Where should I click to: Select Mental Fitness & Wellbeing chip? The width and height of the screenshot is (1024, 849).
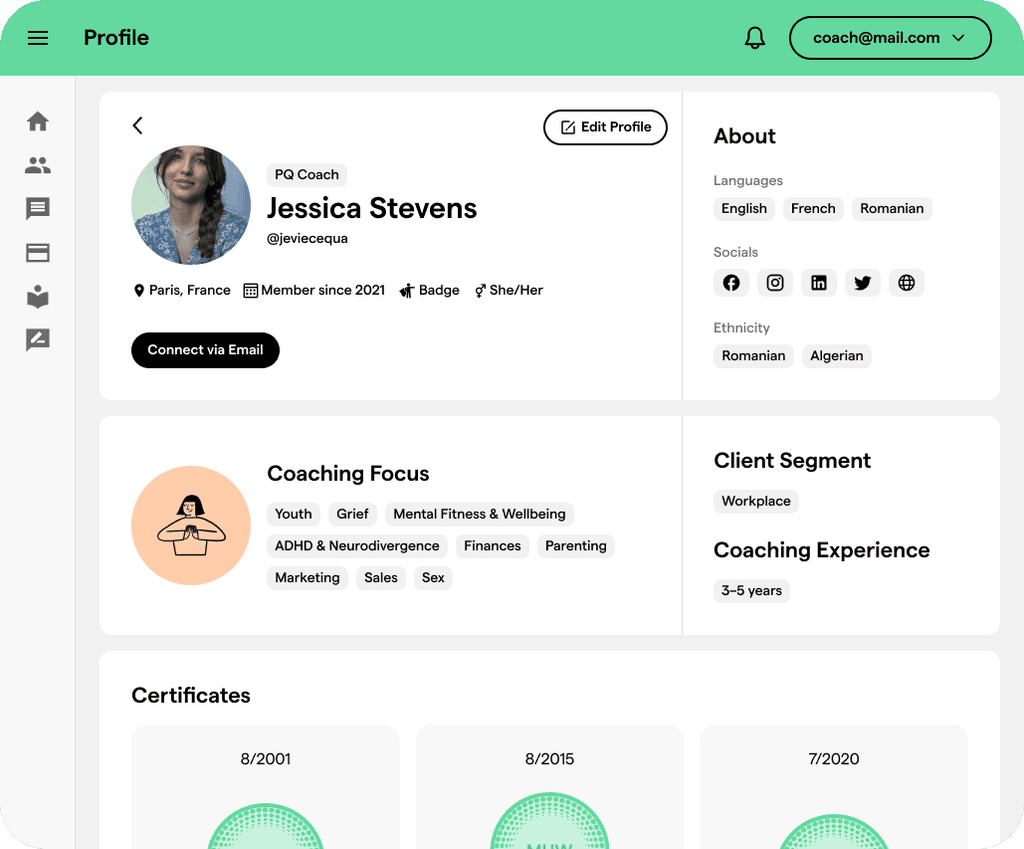pos(479,514)
